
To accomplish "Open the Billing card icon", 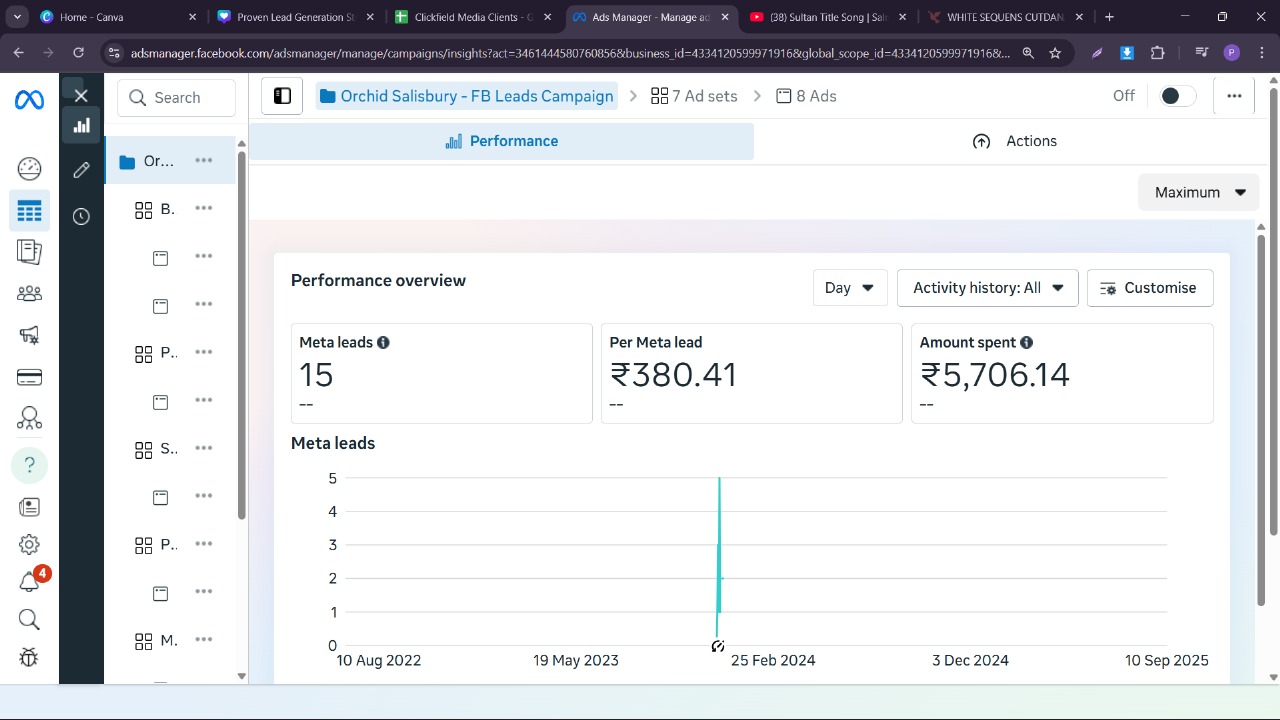I will 29,377.
